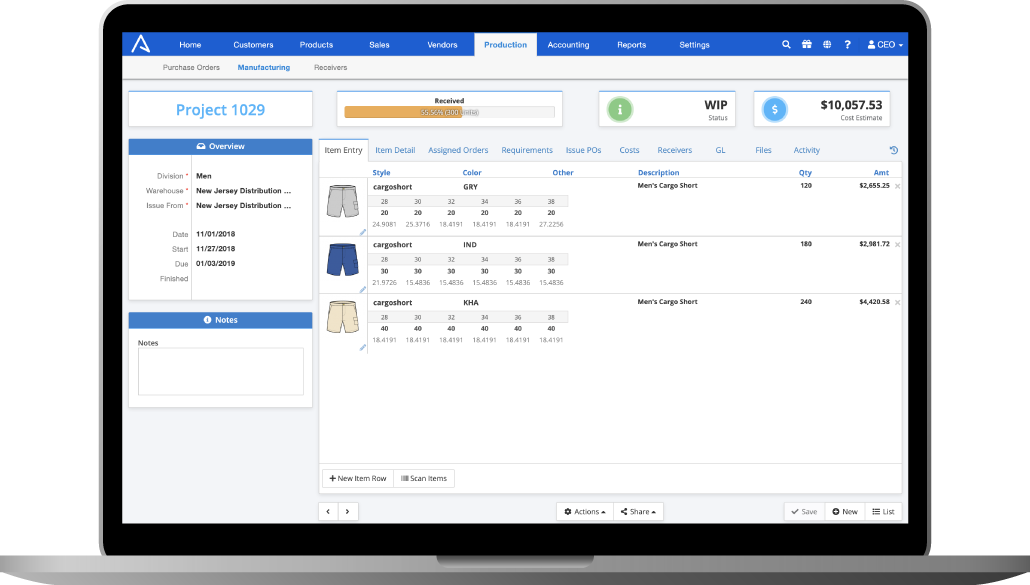Click inside the Notes text area
Screen dimensions: 1030x585
(x=220, y=370)
